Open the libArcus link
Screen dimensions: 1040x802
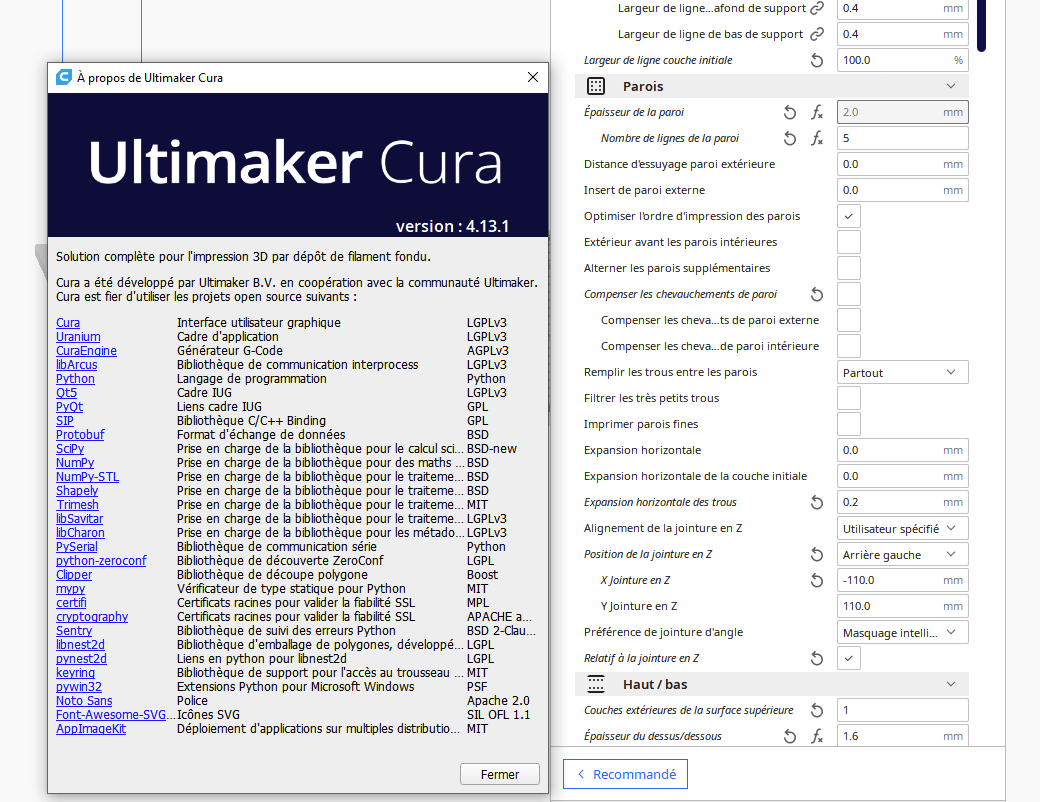pyautogui.click(x=76, y=365)
